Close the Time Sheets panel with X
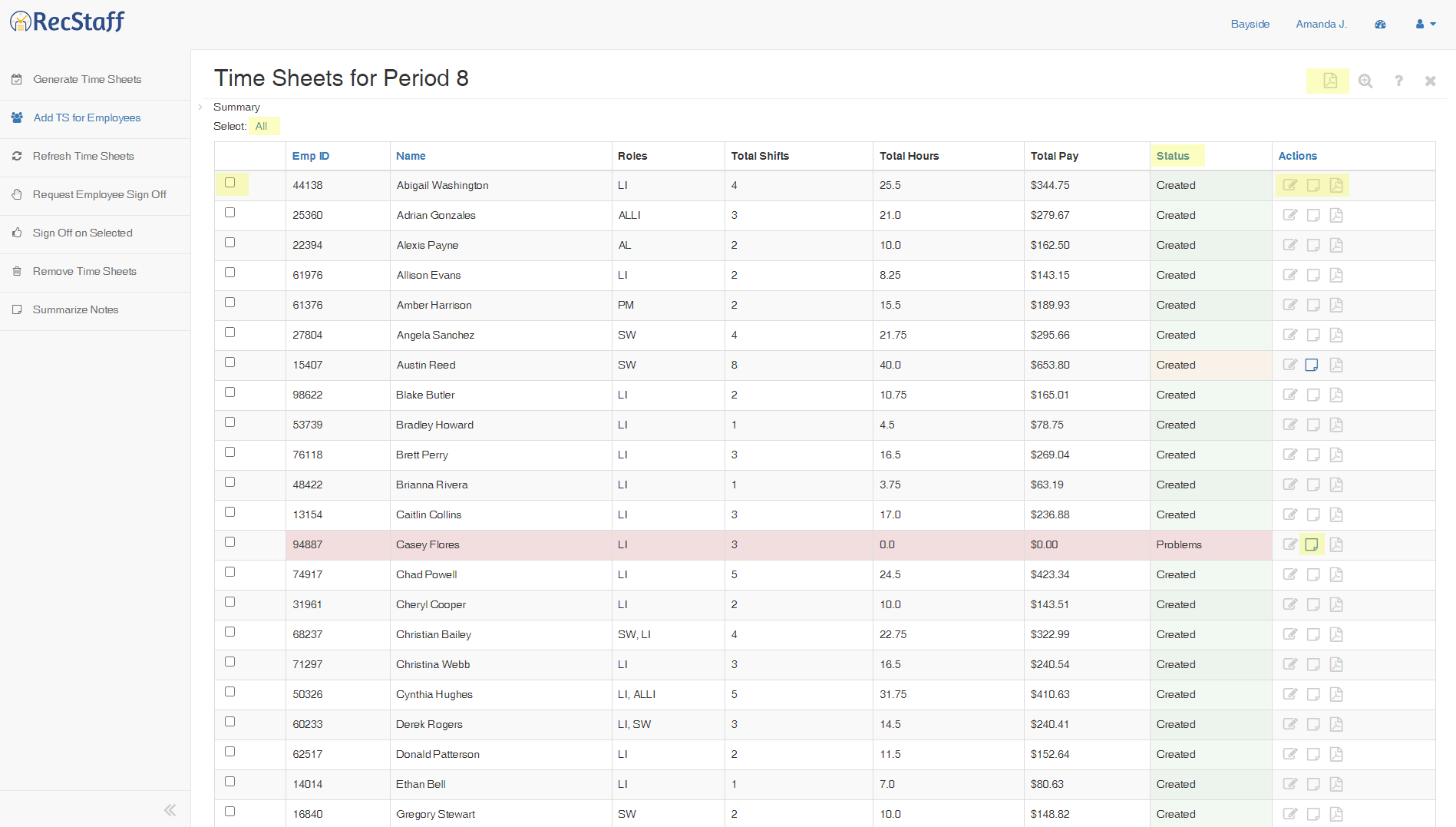1456x827 pixels. tap(1430, 81)
